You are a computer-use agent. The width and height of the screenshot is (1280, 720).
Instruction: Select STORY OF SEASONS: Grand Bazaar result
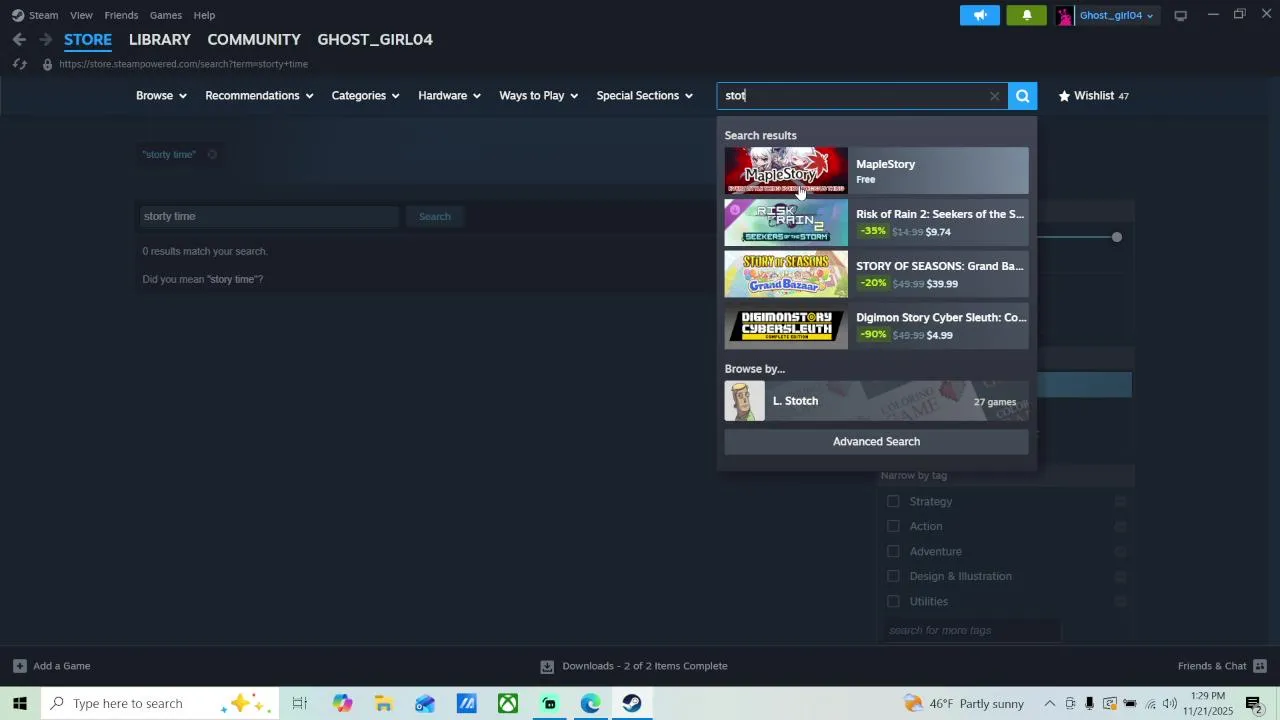[876, 274]
